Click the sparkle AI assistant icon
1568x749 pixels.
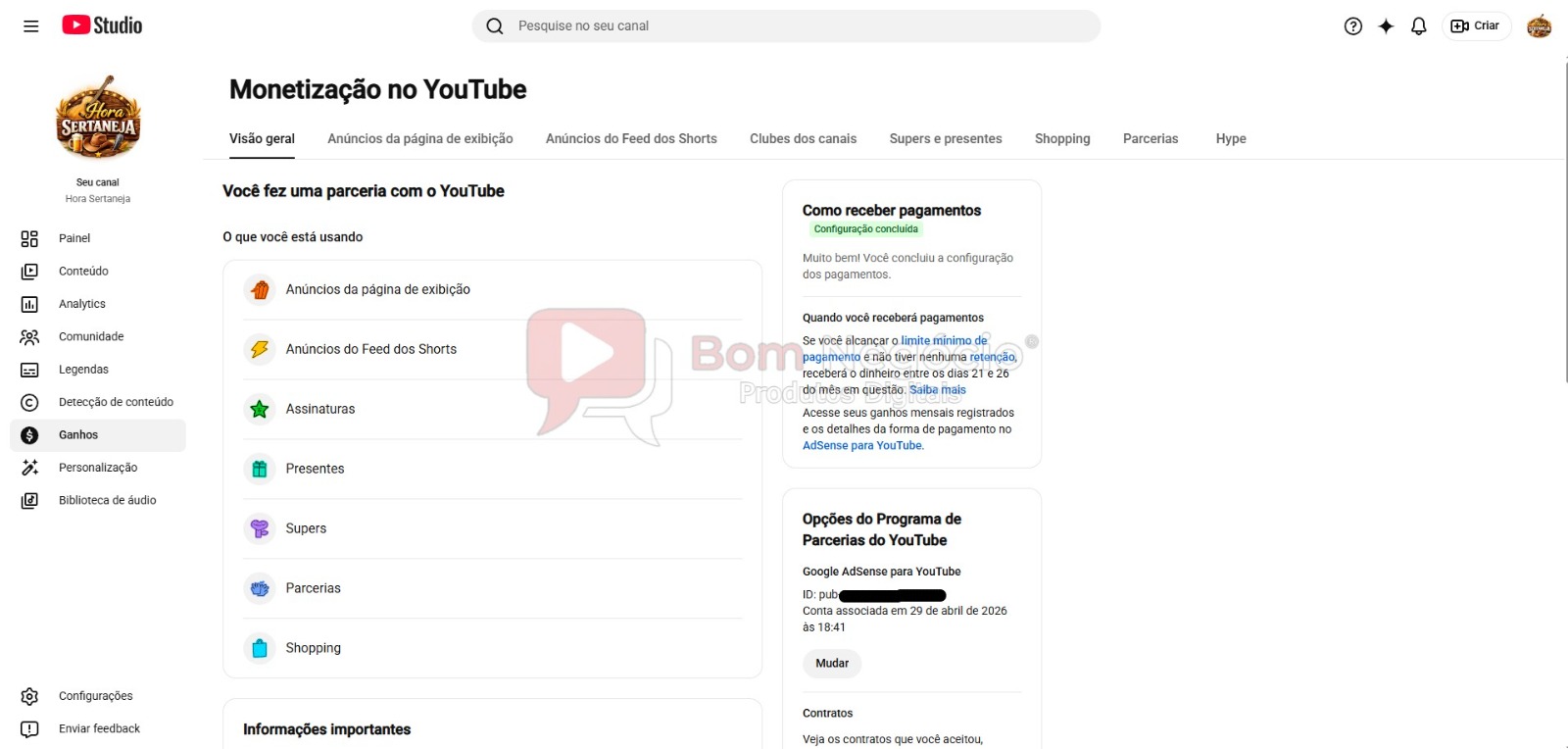[x=1386, y=26]
